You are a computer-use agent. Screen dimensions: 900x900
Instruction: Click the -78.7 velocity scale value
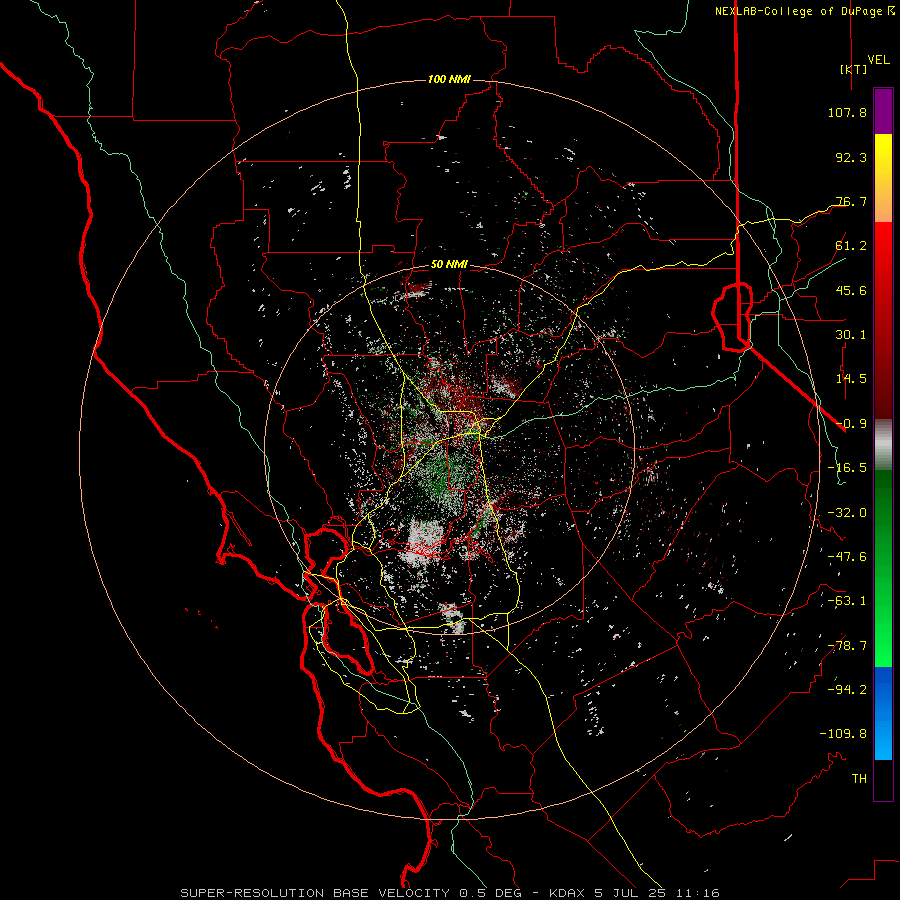click(x=847, y=646)
